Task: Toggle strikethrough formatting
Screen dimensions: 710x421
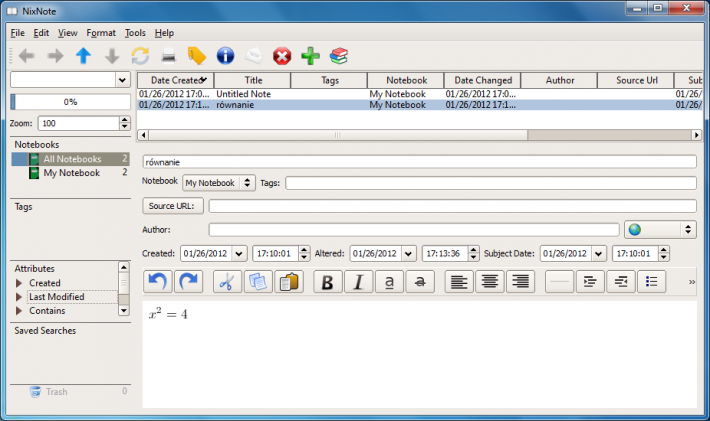Action: click(x=420, y=282)
